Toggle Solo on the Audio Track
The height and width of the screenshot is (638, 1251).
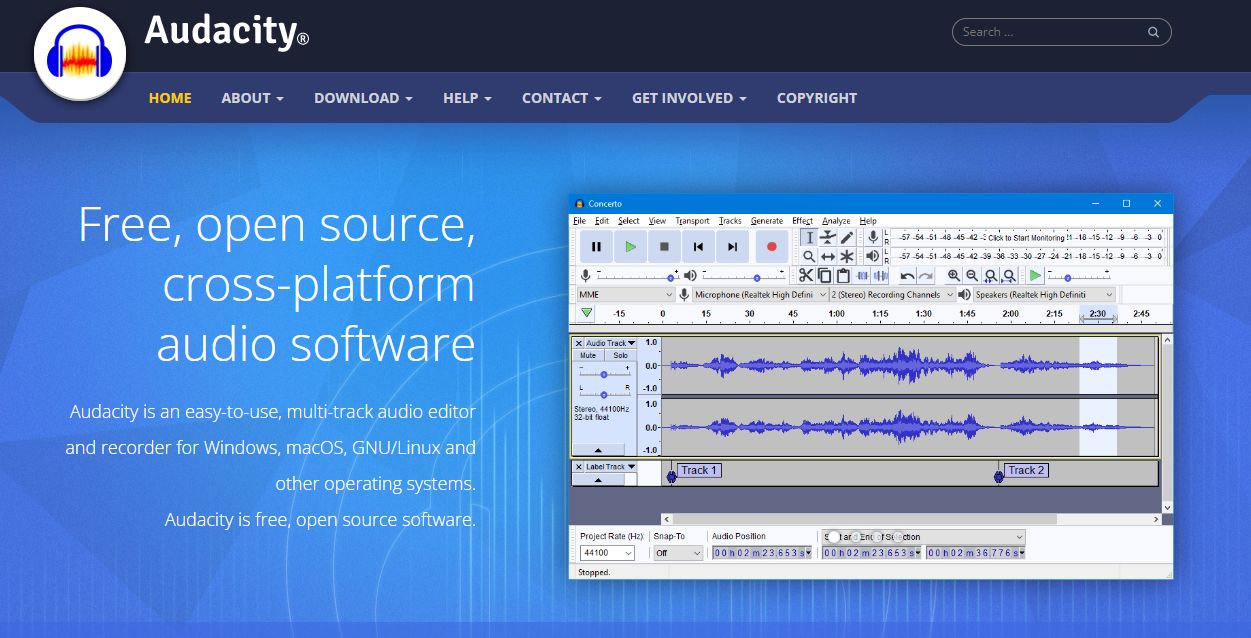(621, 356)
